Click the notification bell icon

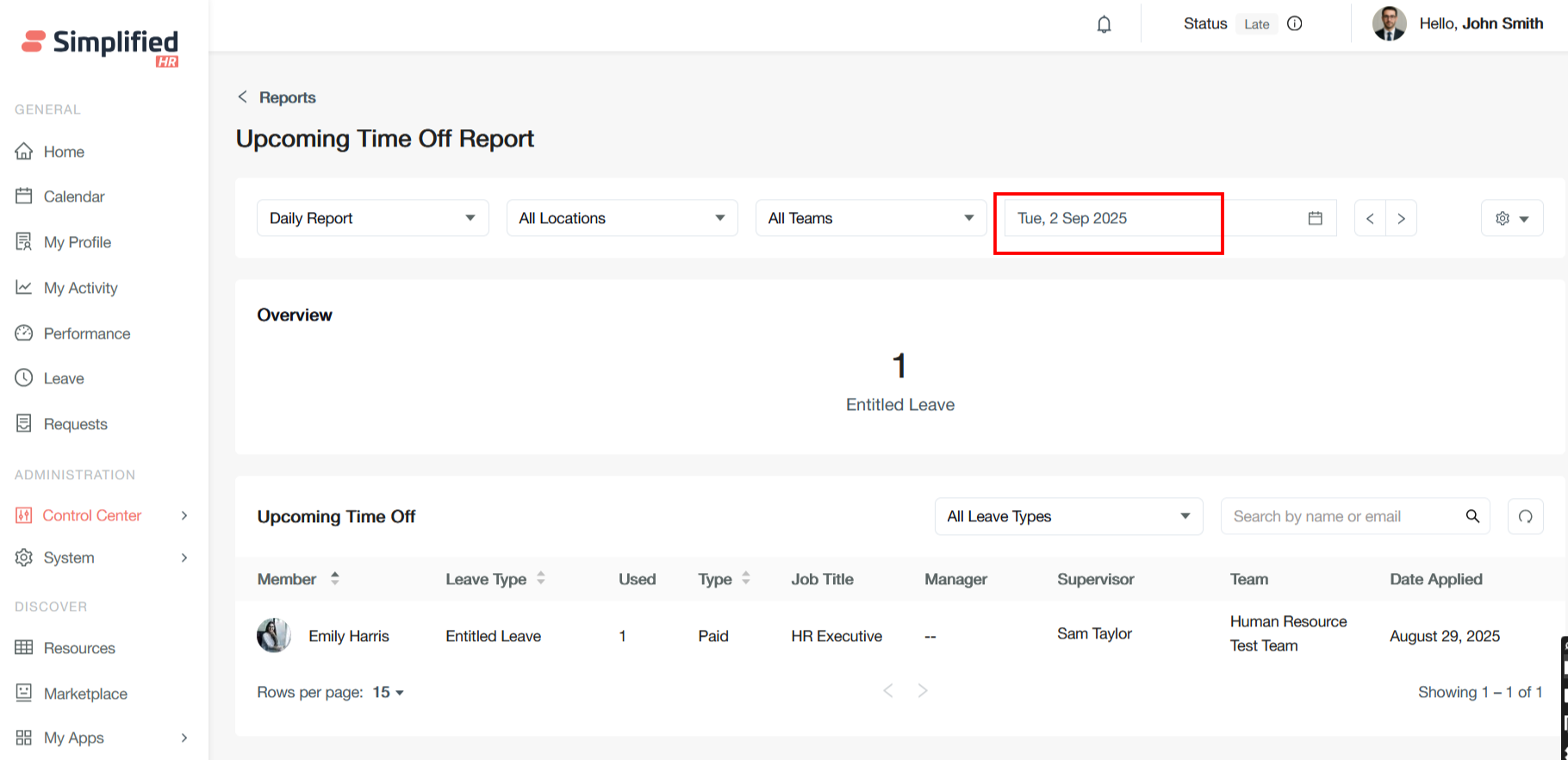1104,24
